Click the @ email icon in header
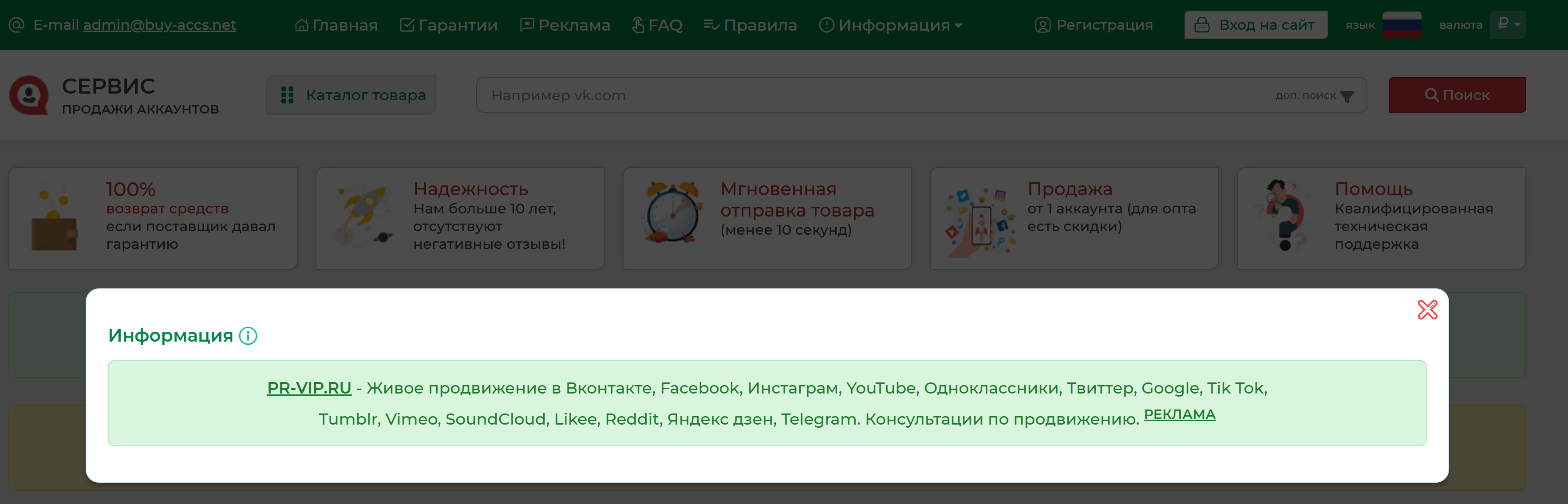The width and height of the screenshot is (1568, 504). [16, 25]
